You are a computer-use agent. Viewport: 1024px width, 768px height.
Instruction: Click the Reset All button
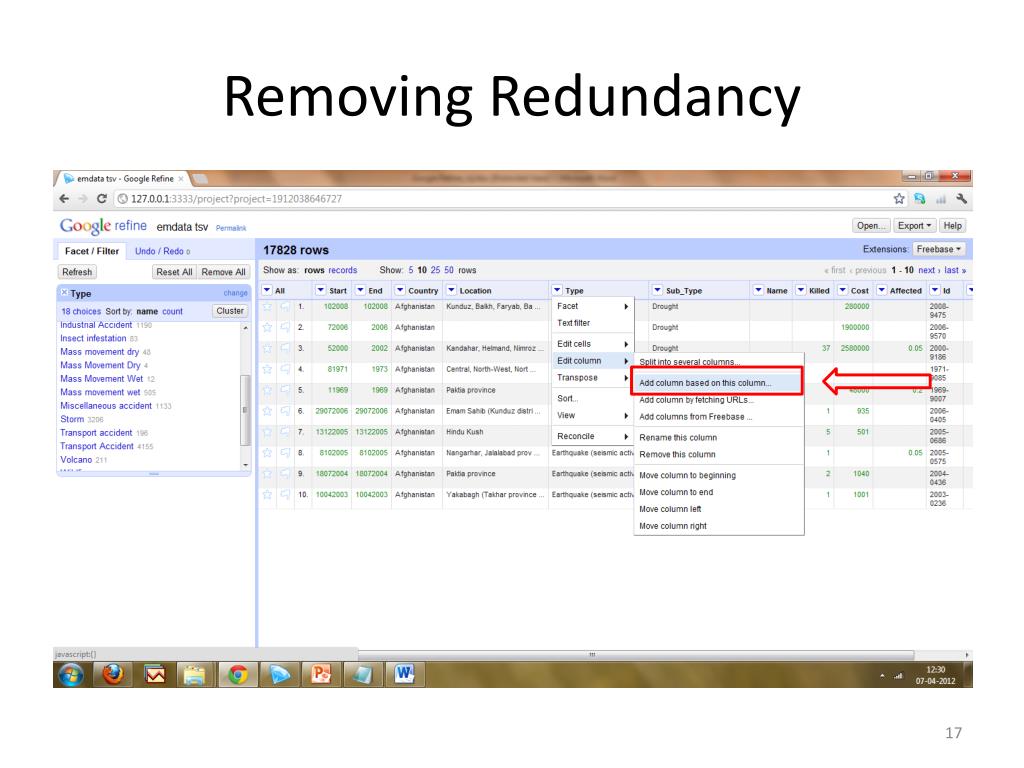click(x=174, y=272)
